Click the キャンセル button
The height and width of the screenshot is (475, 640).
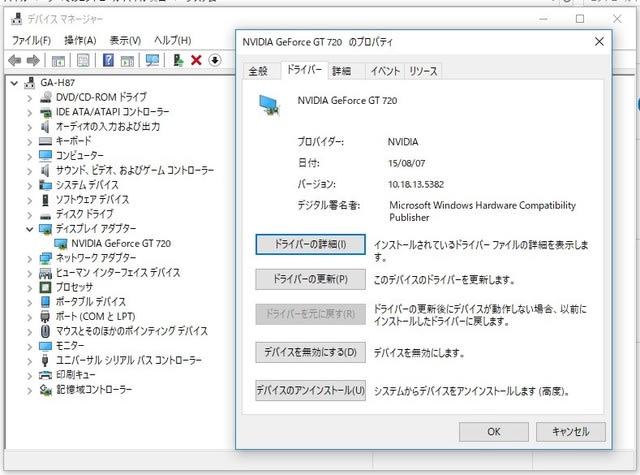[571, 432]
